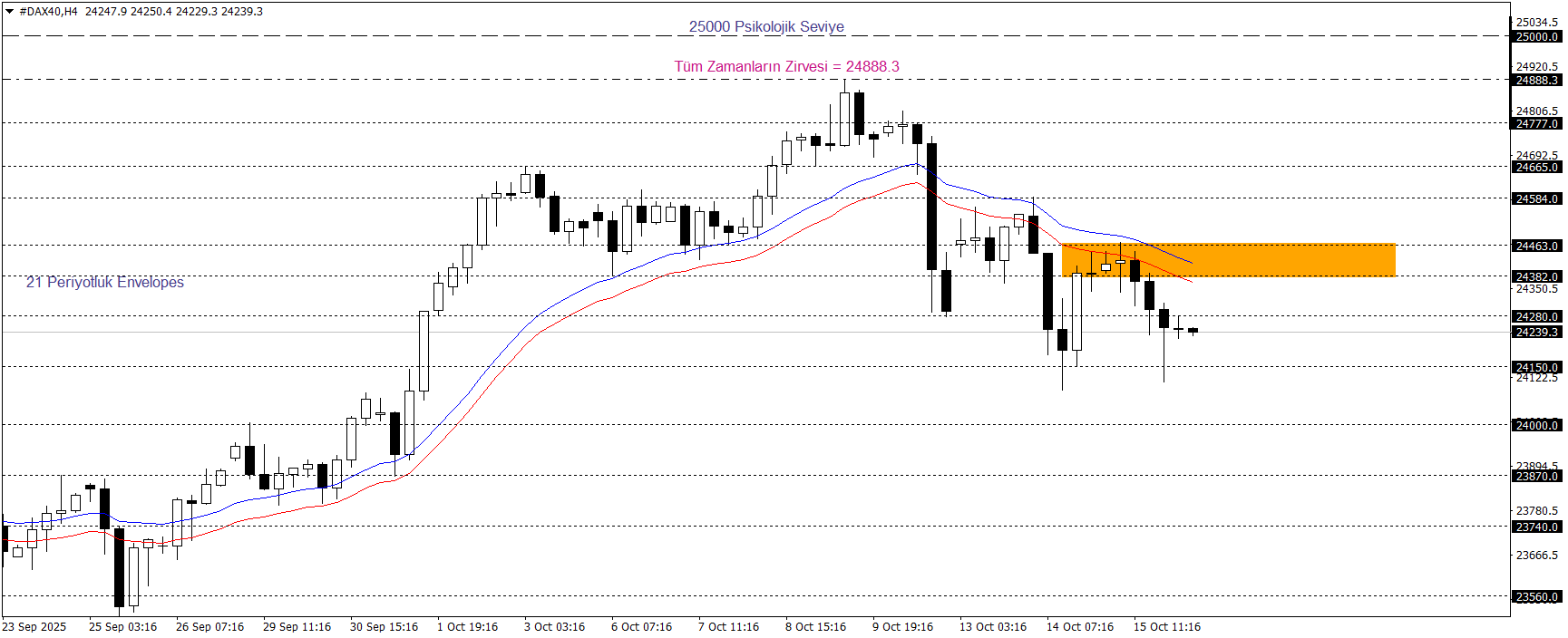The width and height of the screenshot is (1568, 638).
Task: Click the current price 24239.3 tag
Action: [1537, 333]
